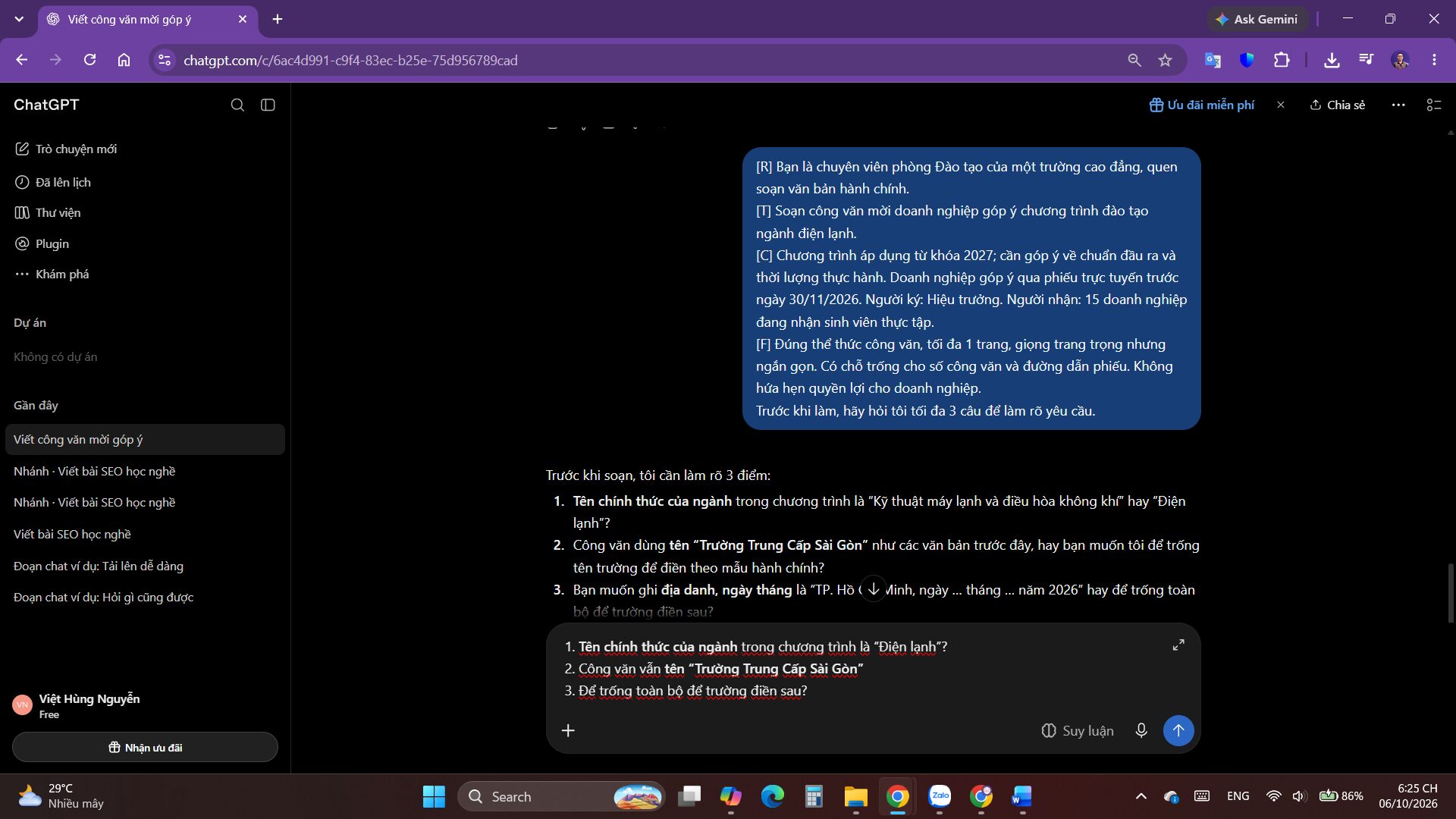1456x819 pixels.
Task: Click the page zoom magnifier in address bar
Action: [1134, 60]
